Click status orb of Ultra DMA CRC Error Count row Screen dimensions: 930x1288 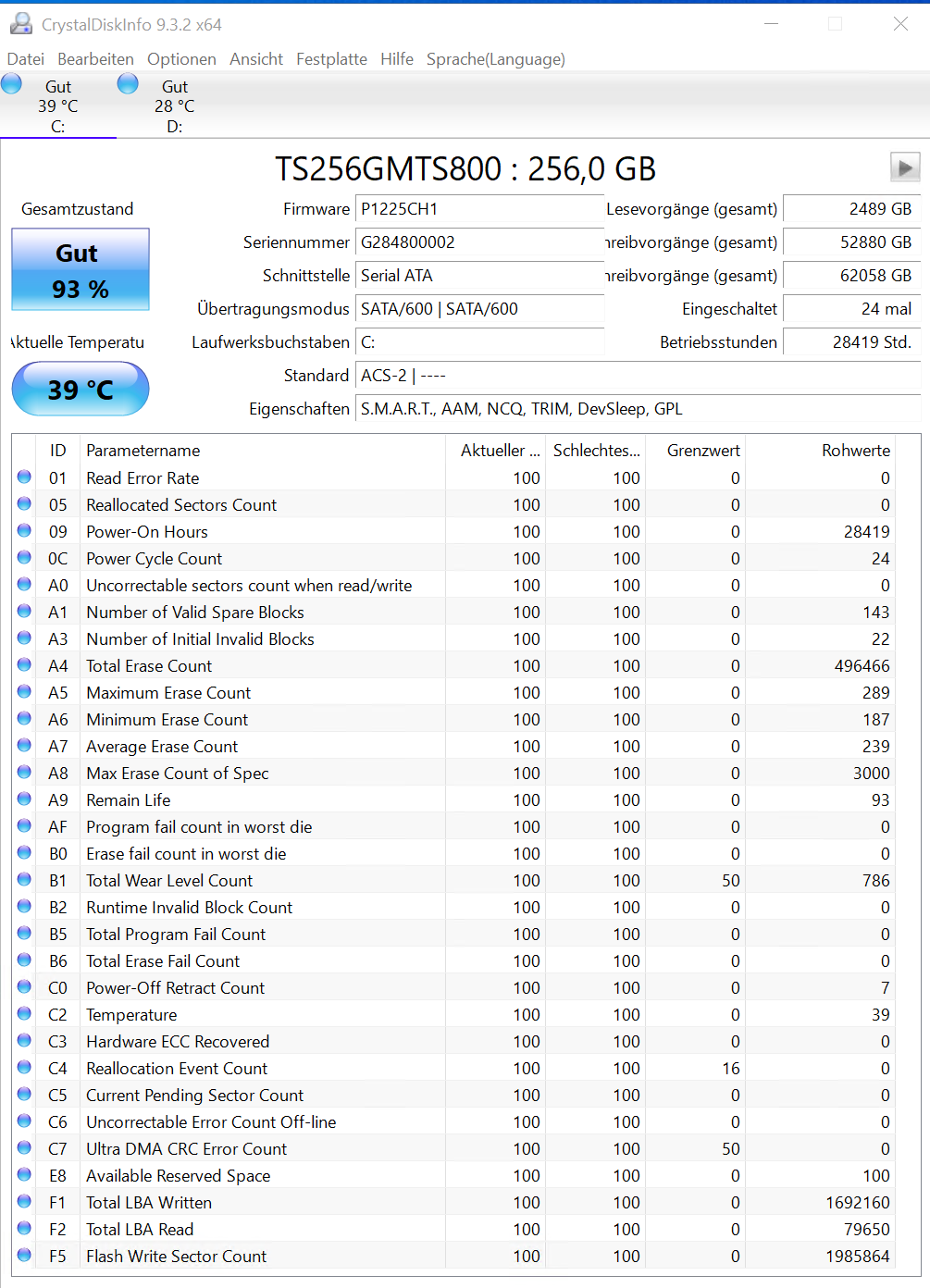24,1148
